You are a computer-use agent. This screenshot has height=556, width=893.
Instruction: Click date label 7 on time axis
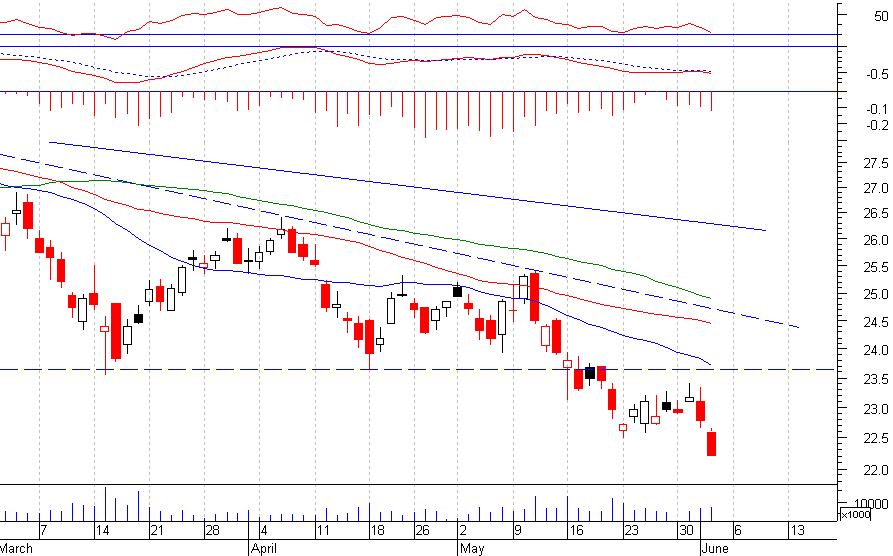point(43,531)
